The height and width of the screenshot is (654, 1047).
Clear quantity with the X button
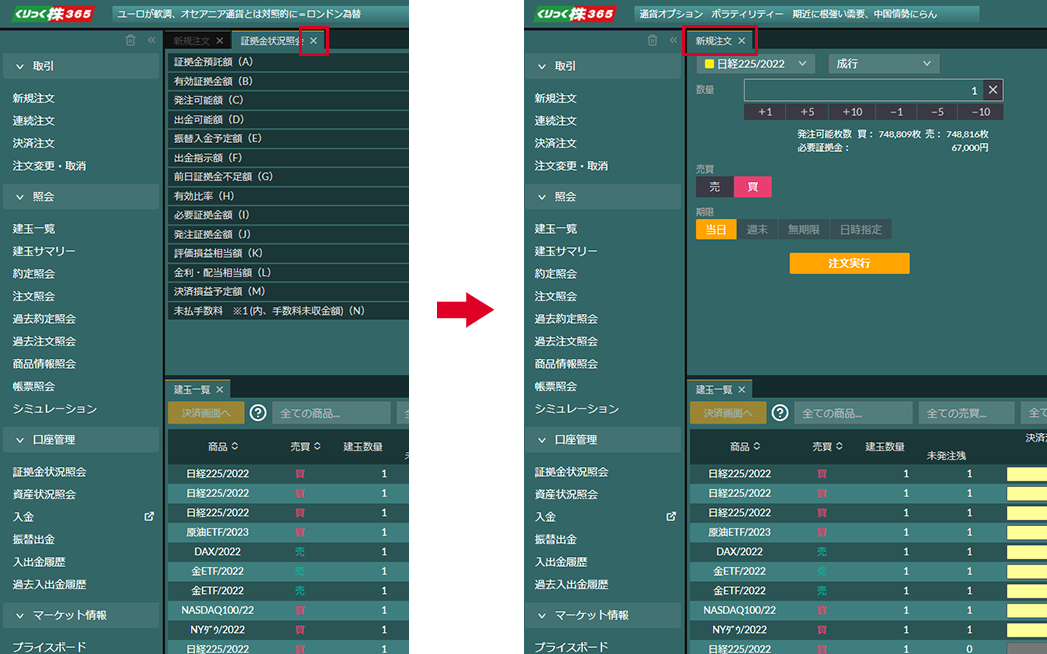coord(993,90)
